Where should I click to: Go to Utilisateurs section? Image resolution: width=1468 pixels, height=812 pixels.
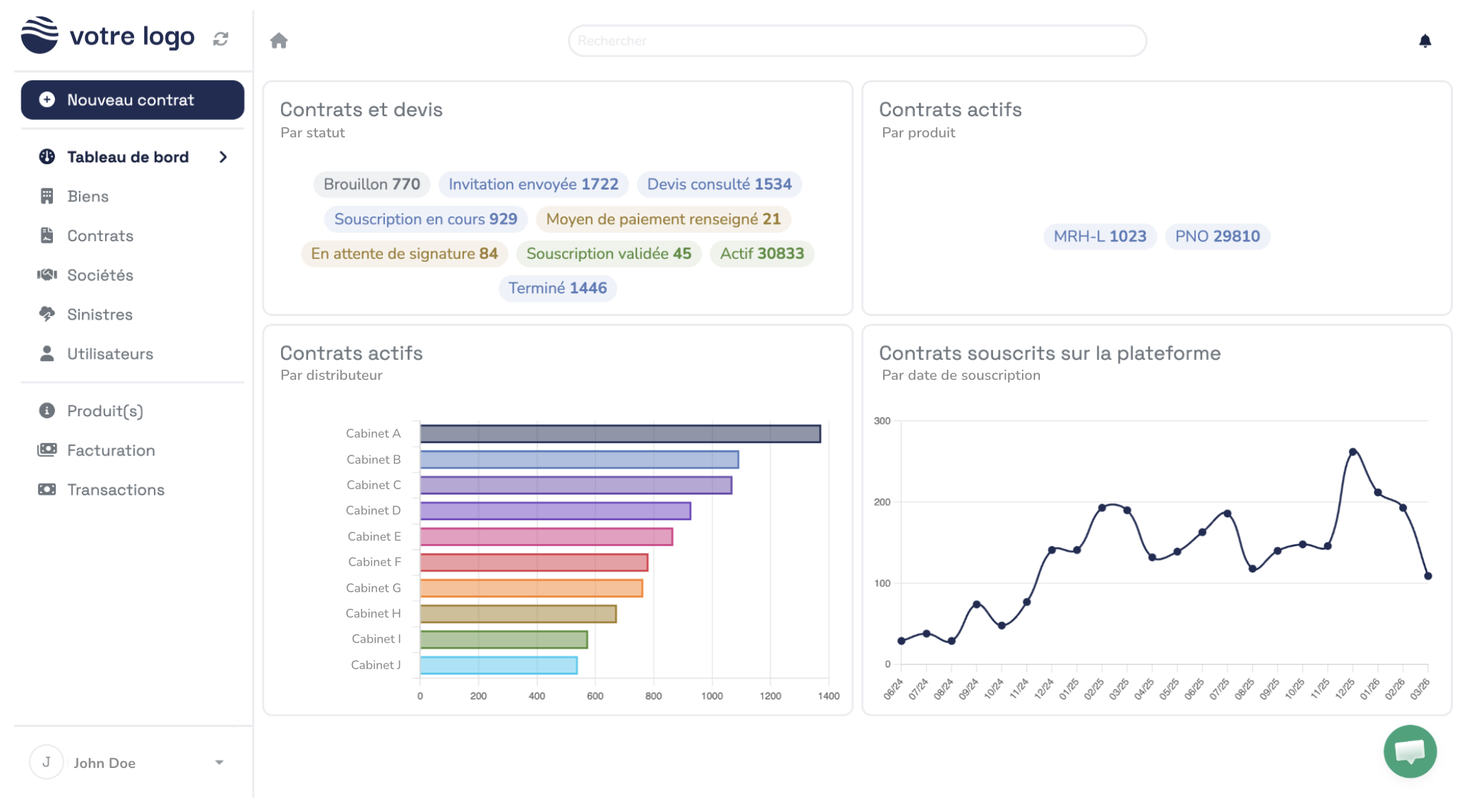pos(110,354)
